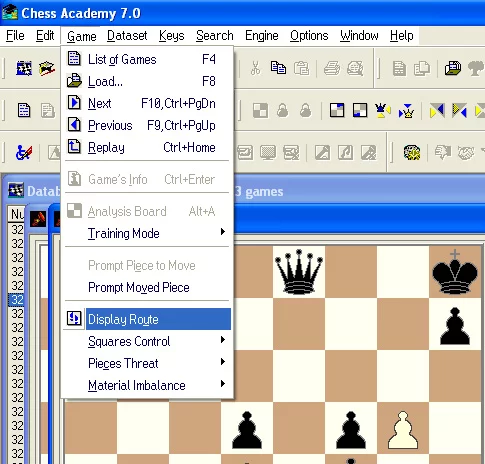
Task: Open the Engine menu
Action: [262, 35]
